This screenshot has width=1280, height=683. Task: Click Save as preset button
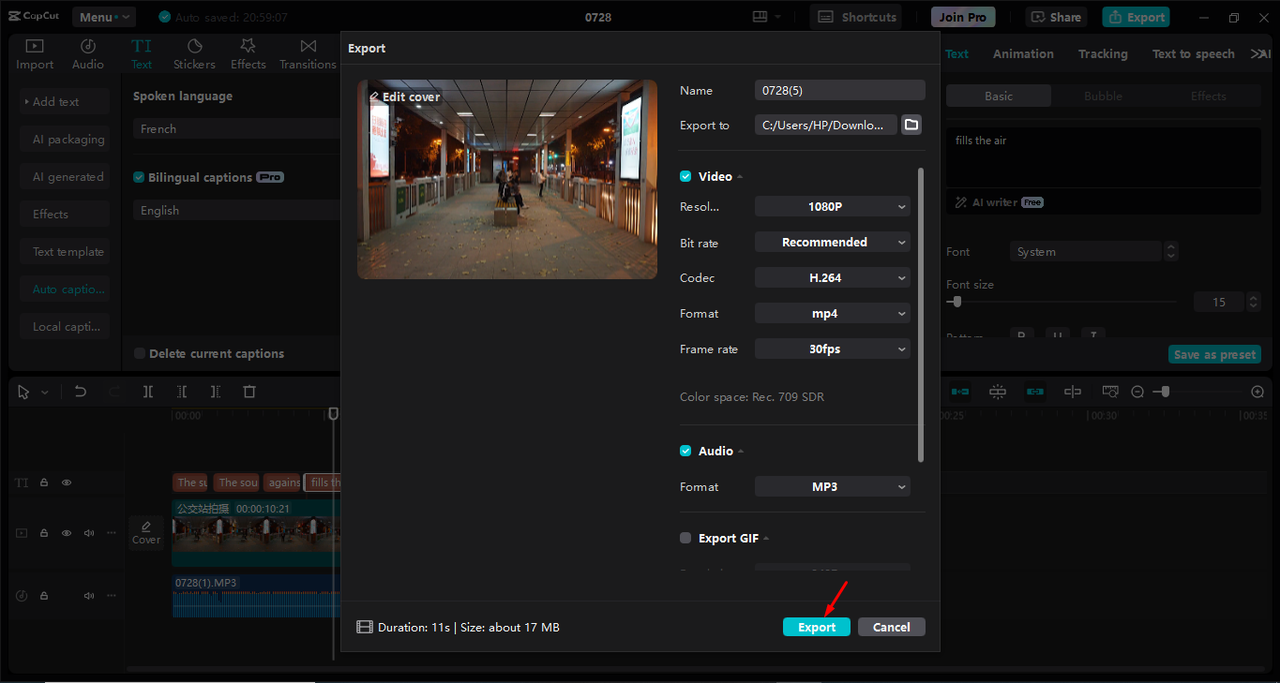1215,354
